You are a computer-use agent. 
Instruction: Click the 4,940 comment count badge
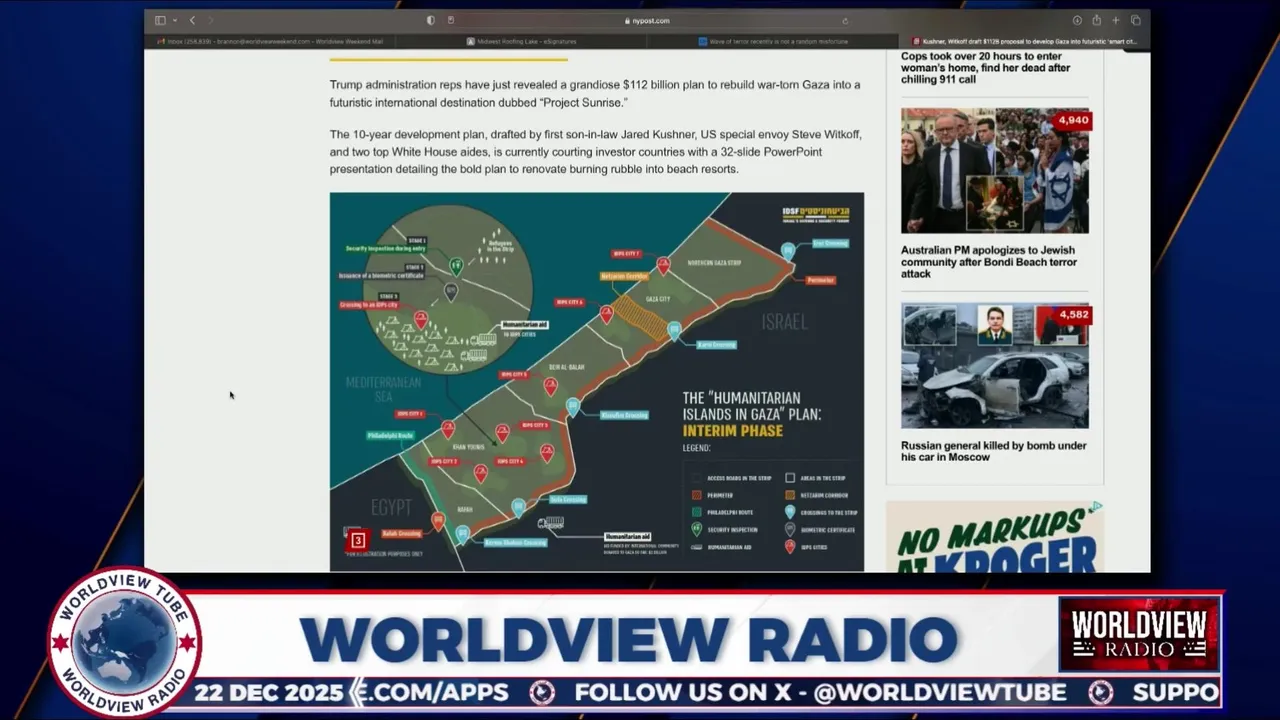[1072, 120]
